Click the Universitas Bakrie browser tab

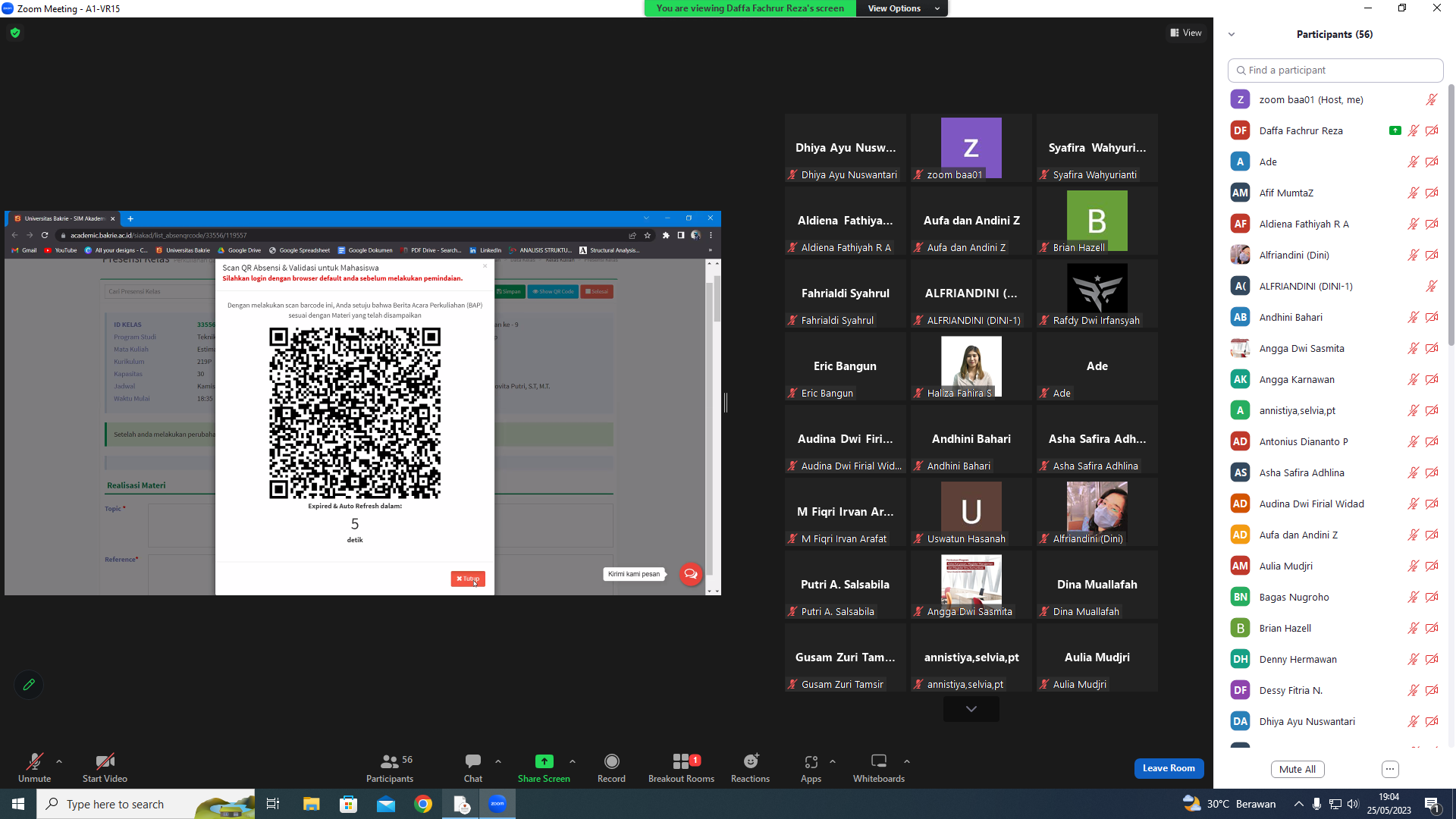pyautogui.click(x=65, y=218)
